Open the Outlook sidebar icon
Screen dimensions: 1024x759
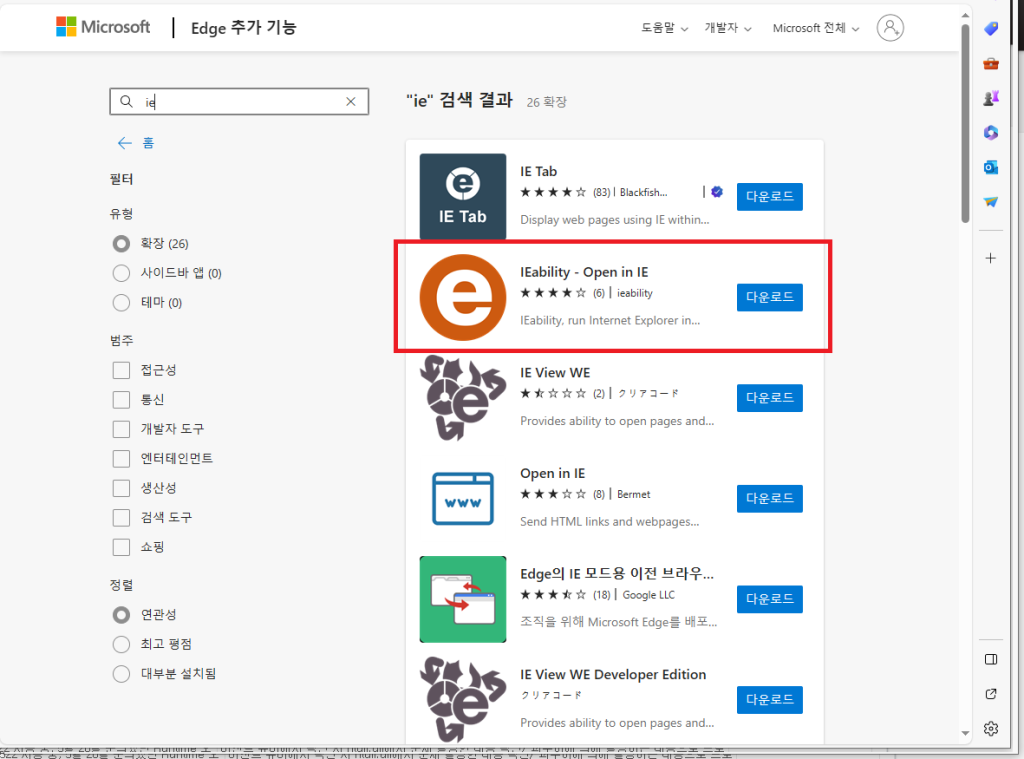(991, 167)
